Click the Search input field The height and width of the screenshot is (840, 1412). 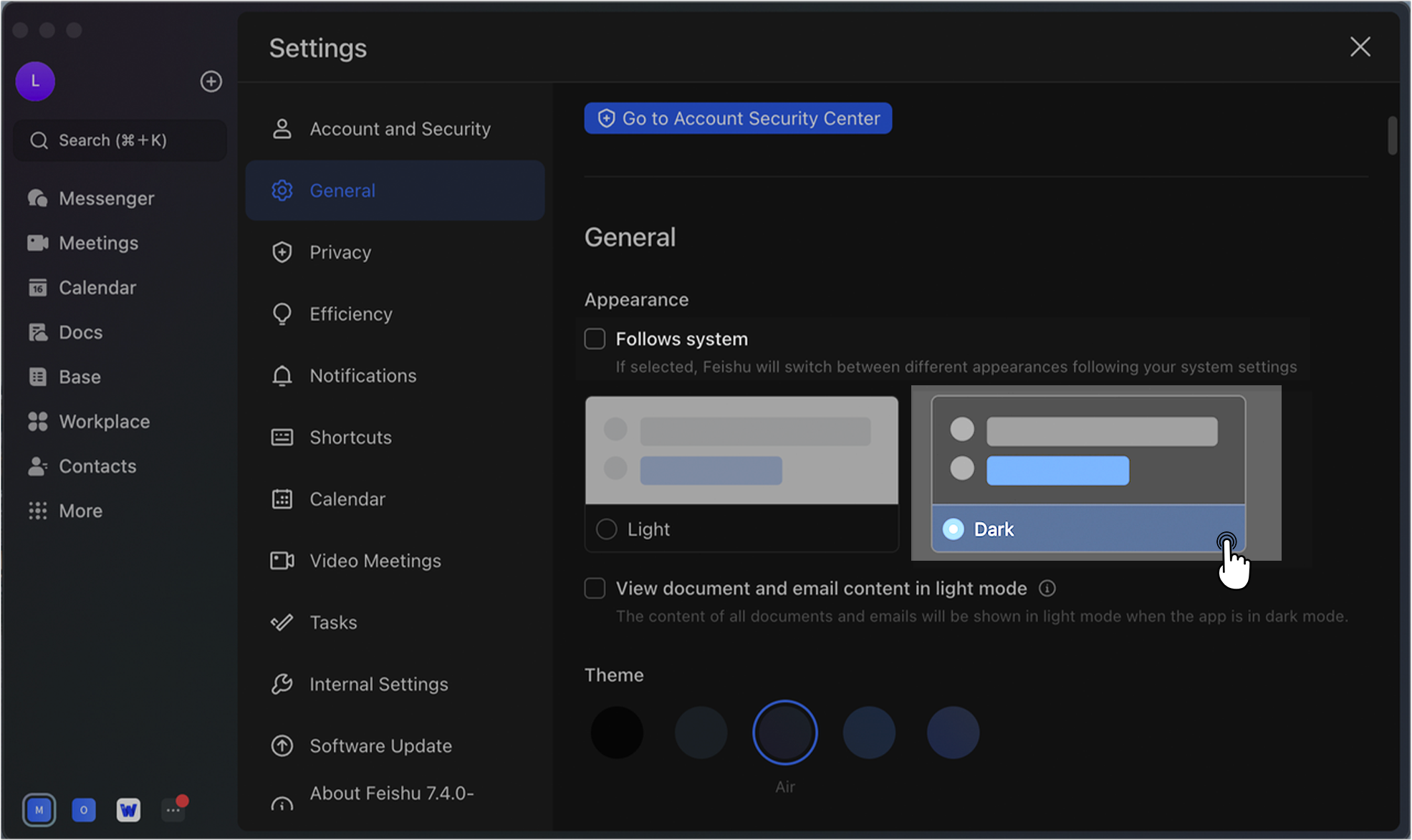point(119,140)
